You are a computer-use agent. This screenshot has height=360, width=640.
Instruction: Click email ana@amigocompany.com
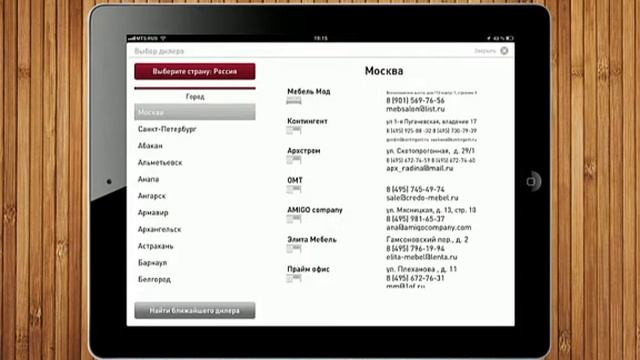coord(429,227)
